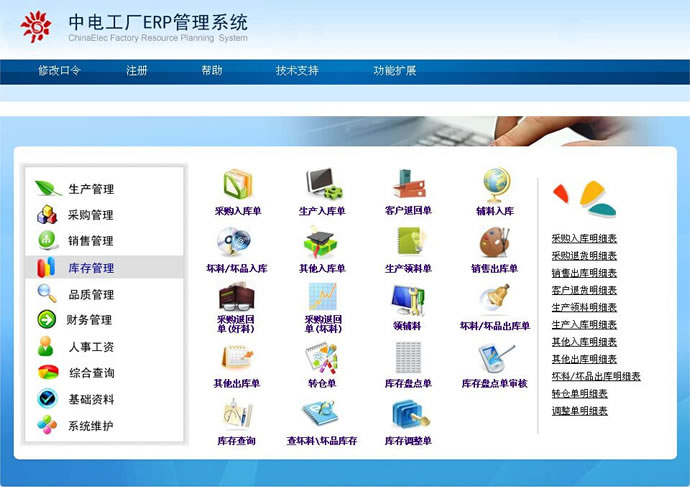Open the 生产领料明细表 link
This screenshot has width=690, height=487.
pos(584,307)
